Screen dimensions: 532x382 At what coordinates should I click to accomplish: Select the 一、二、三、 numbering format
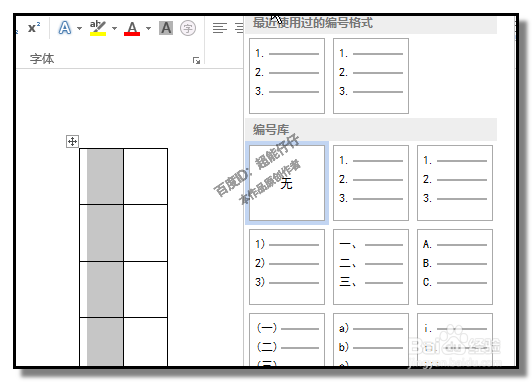click(x=371, y=267)
